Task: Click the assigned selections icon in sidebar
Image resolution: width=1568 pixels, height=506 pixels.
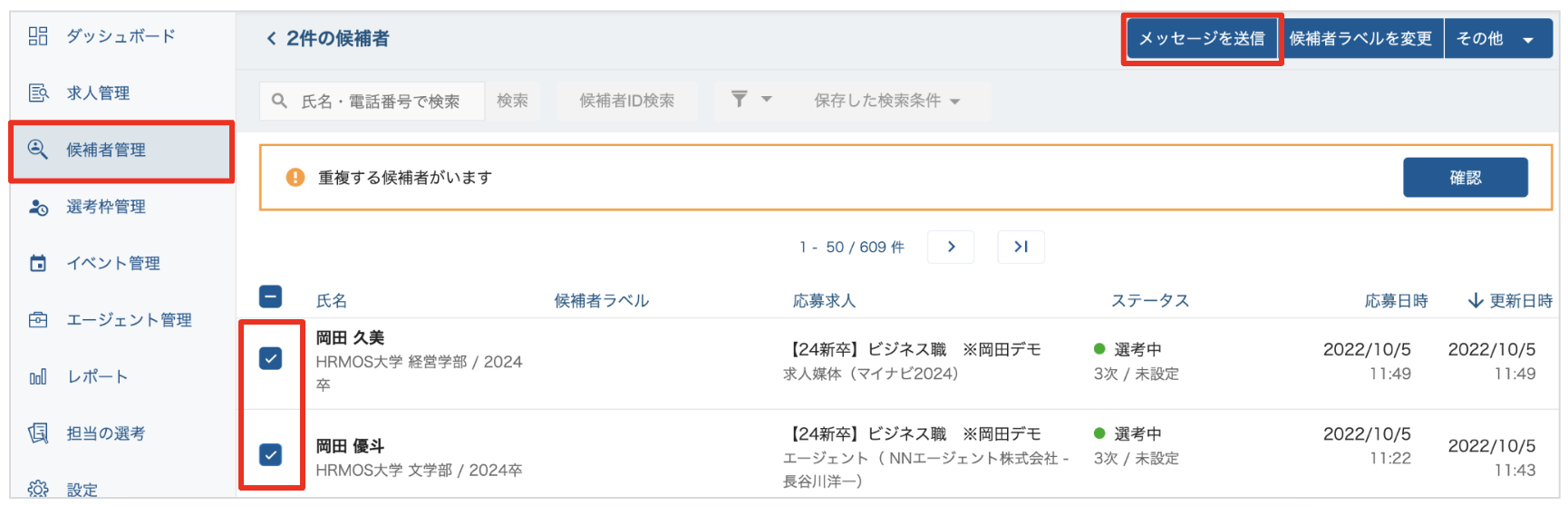Action: 38,433
